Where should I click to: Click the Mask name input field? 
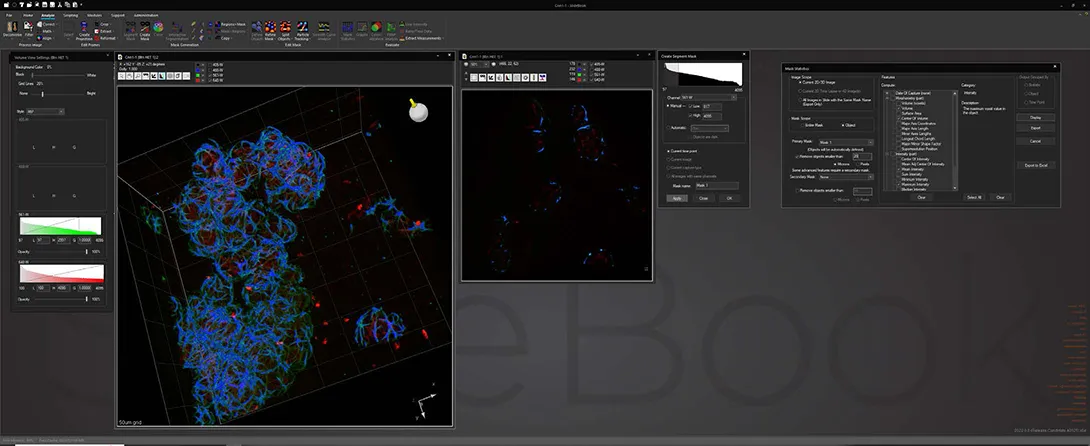pos(717,185)
